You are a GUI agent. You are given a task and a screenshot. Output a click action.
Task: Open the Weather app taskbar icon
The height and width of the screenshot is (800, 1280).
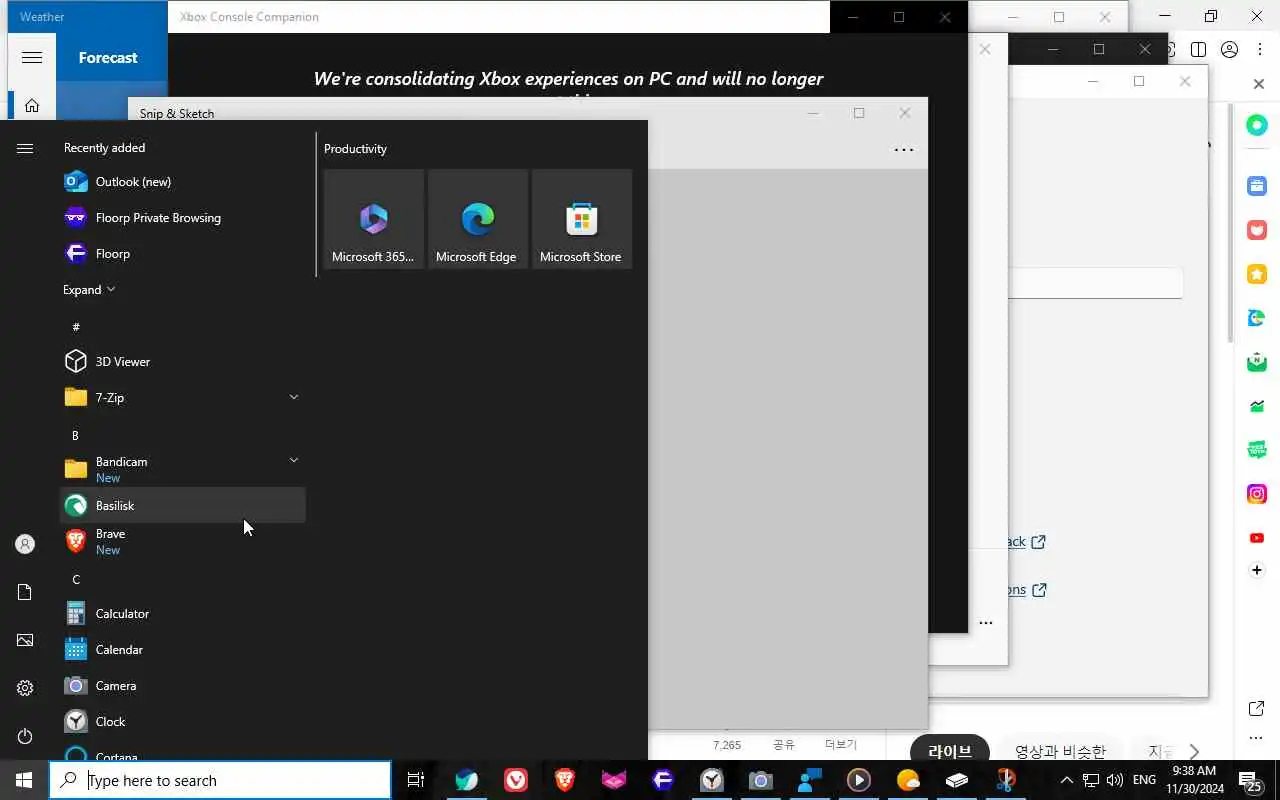(x=908, y=780)
